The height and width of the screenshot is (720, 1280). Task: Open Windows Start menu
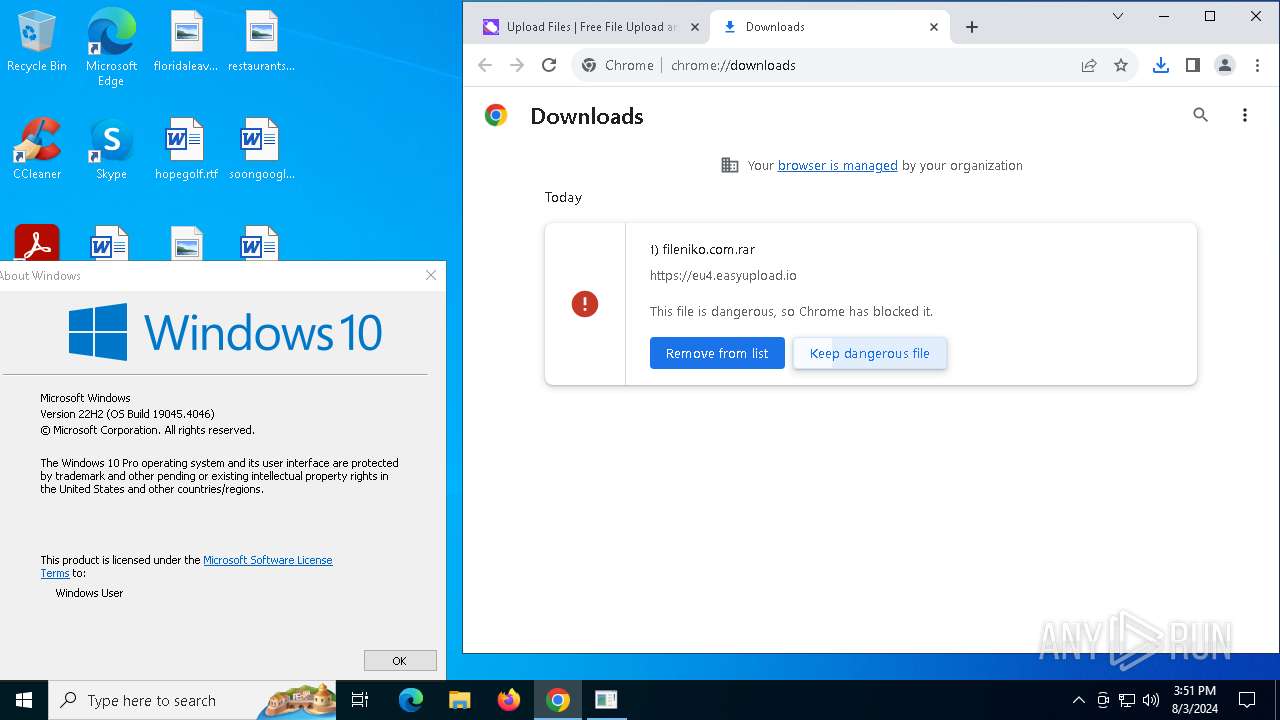click(24, 700)
